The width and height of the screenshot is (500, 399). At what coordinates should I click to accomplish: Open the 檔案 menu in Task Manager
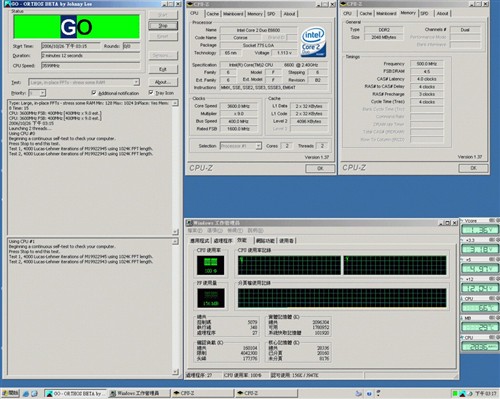pyautogui.click(x=195, y=231)
